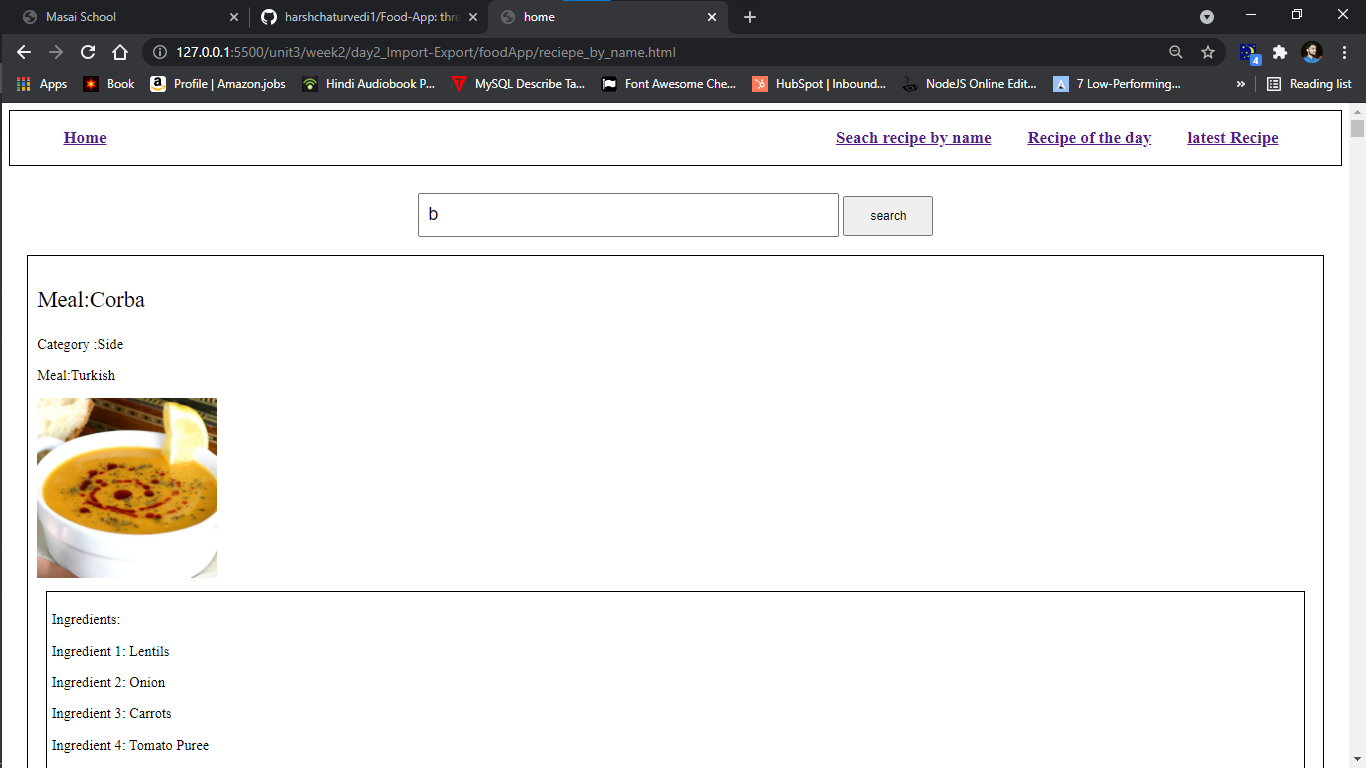Image resolution: width=1366 pixels, height=768 pixels.
Task: Click Ingredient 1: Lentils
Action: coord(111,651)
